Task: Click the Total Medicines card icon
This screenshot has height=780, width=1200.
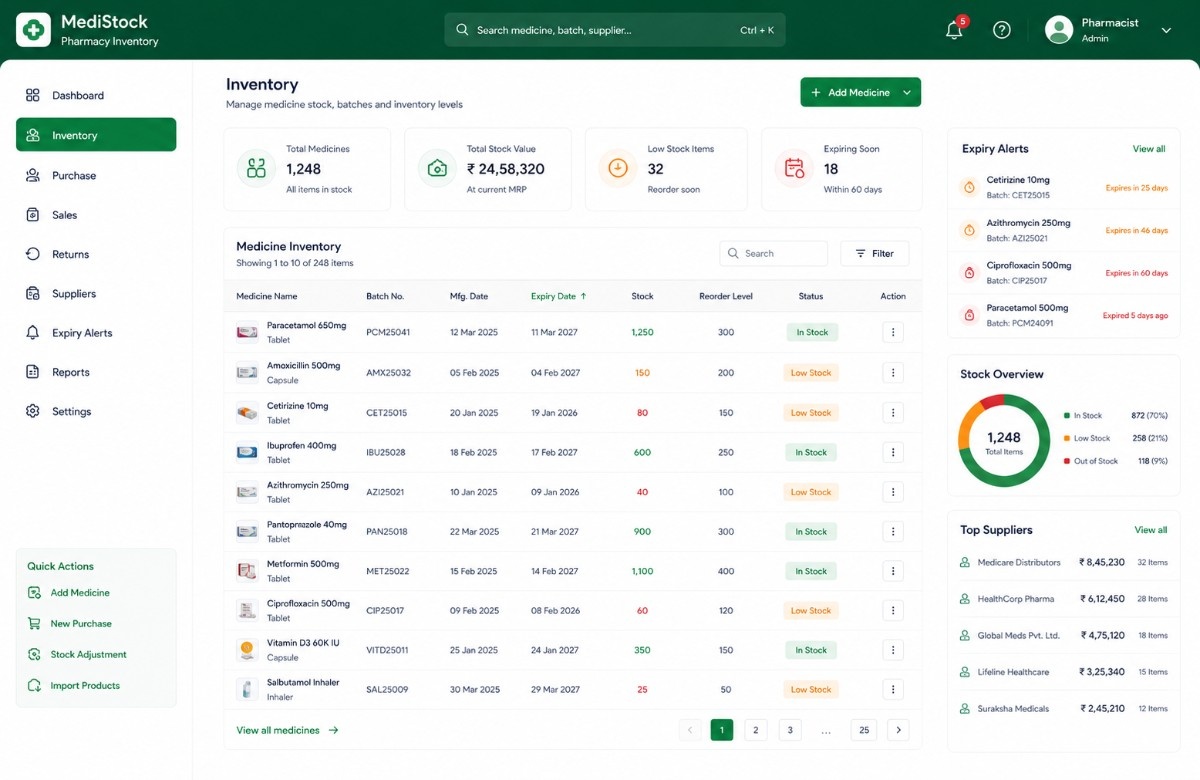Action: 257,168
